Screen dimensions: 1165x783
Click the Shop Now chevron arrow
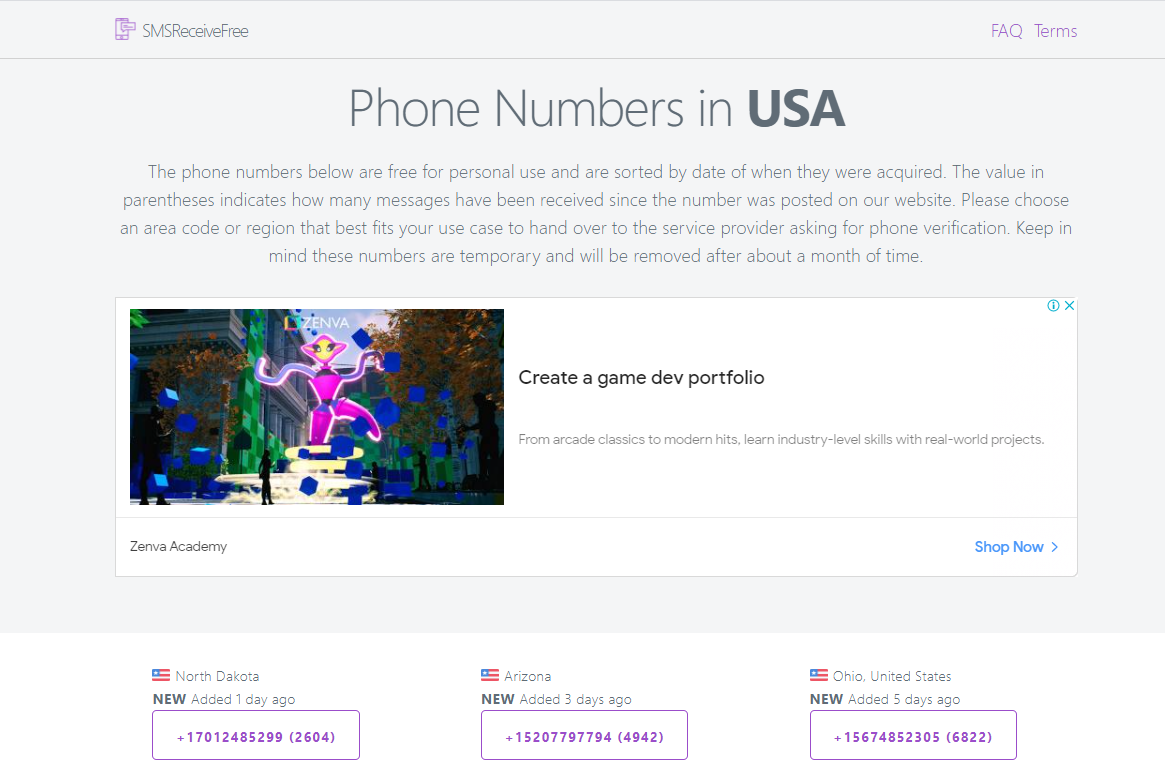[1054, 547]
